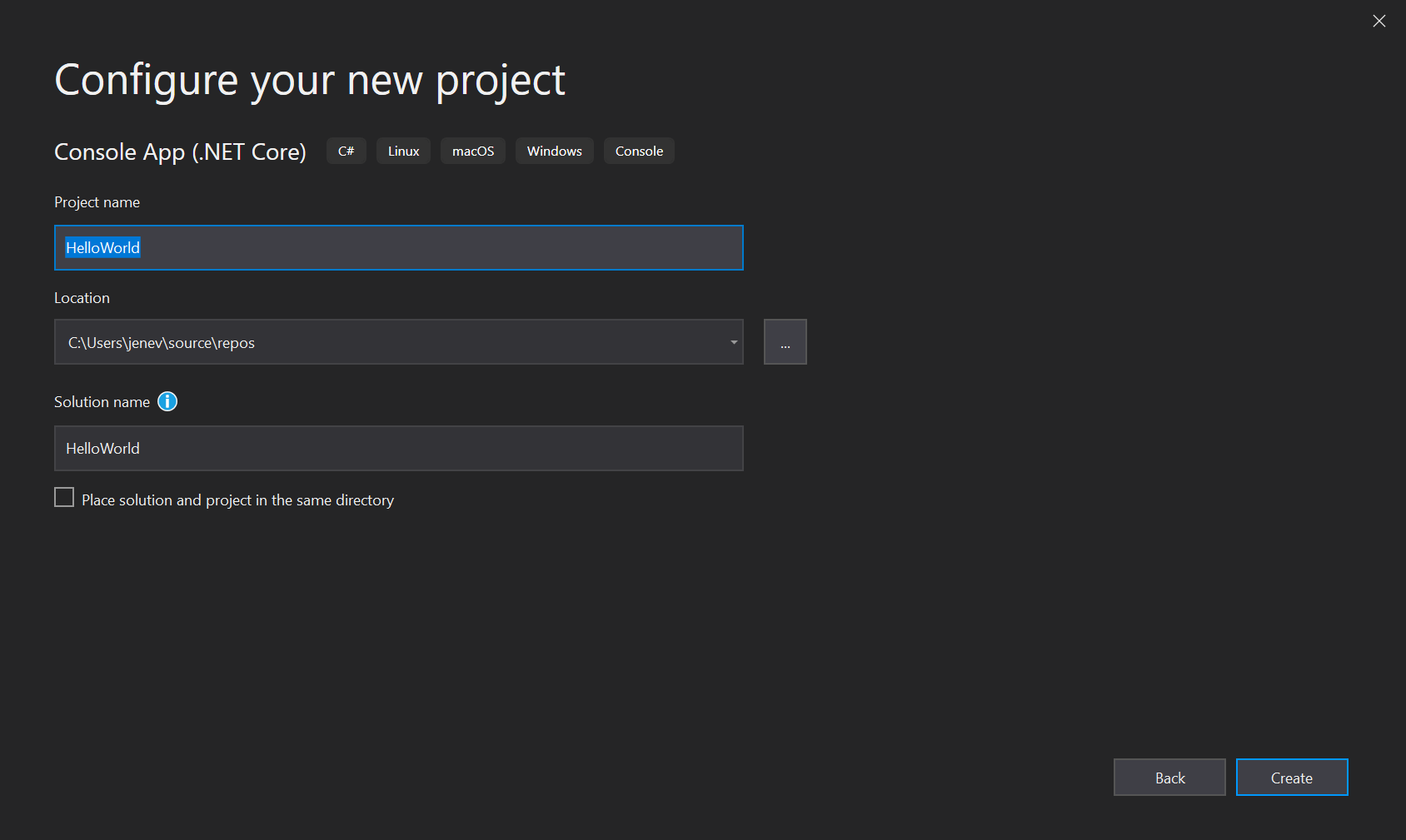
Task: Click the Location path text C:\Users\jenev\source\repos
Action: (x=162, y=343)
